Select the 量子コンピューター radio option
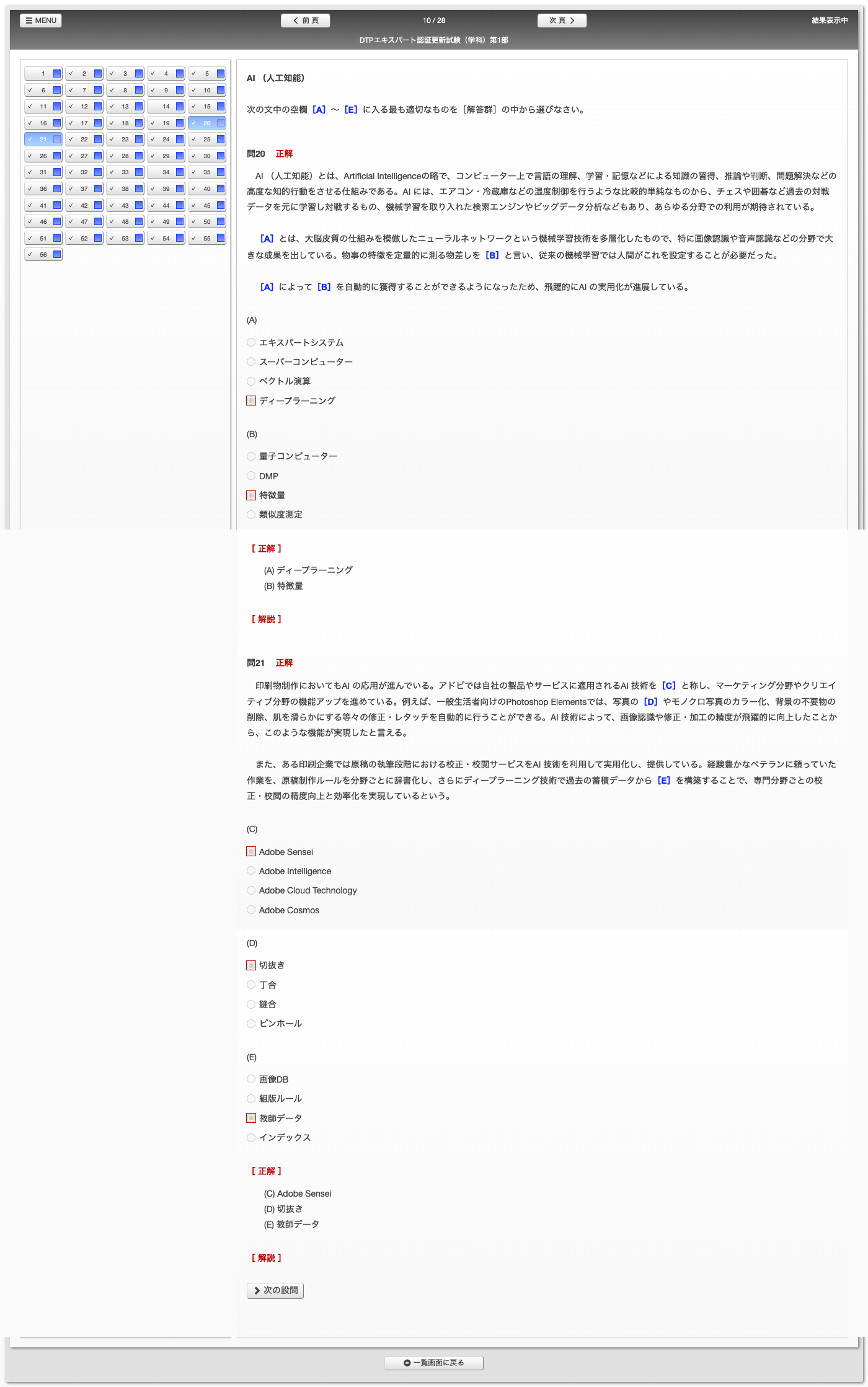This screenshot has height=1387, width=868. pyautogui.click(x=251, y=456)
